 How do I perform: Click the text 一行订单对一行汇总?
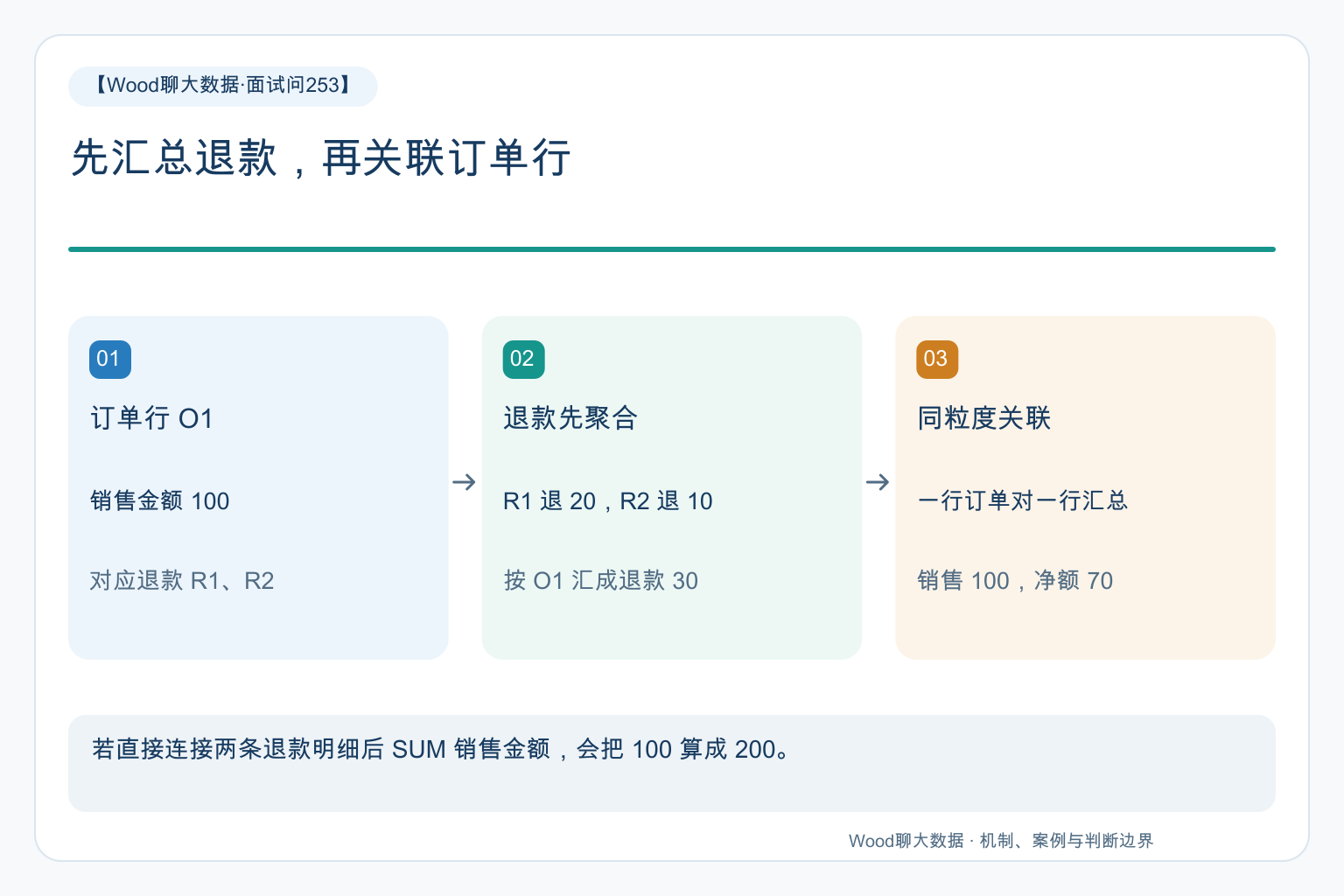(1023, 500)
